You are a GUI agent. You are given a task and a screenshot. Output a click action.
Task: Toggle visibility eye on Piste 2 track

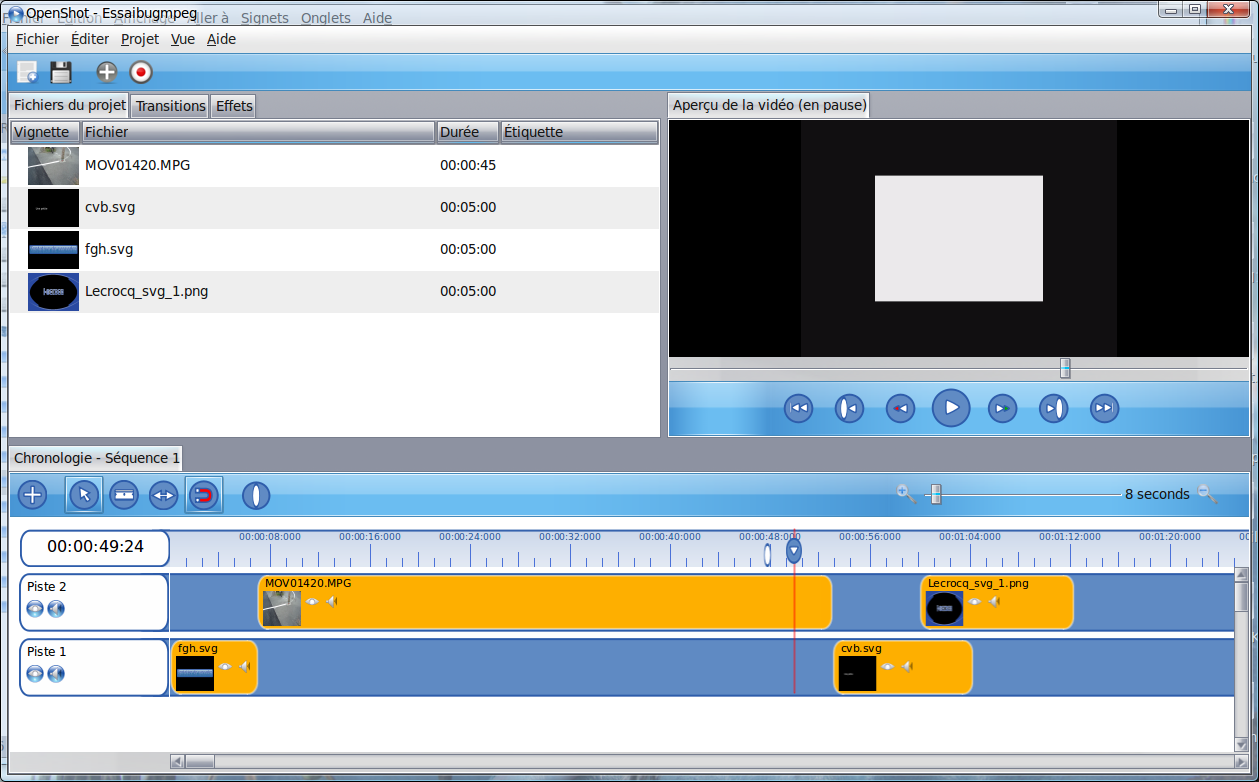click(35, 609)
